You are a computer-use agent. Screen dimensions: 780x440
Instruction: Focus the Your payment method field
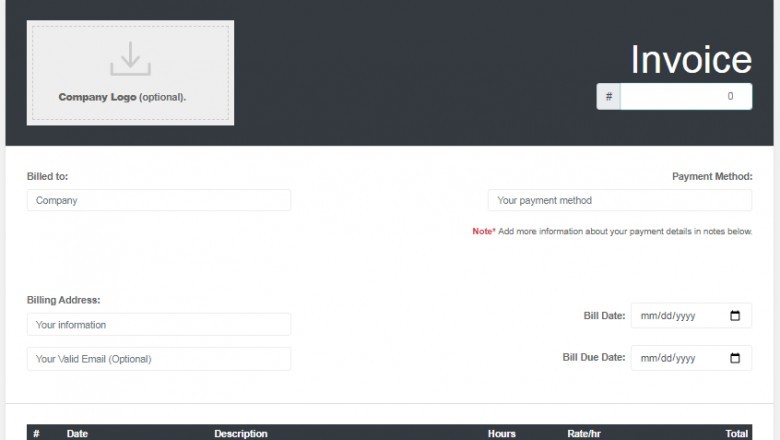620,200
